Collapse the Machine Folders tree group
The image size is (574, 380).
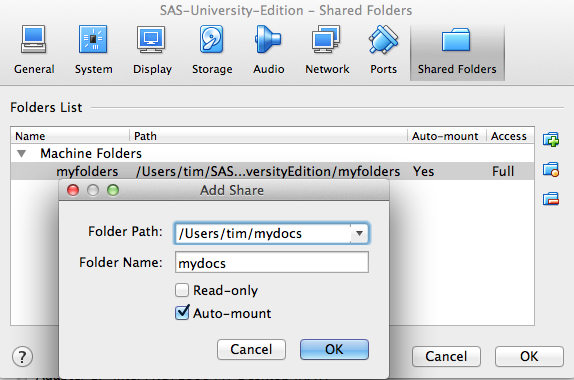tap(22, 153)
